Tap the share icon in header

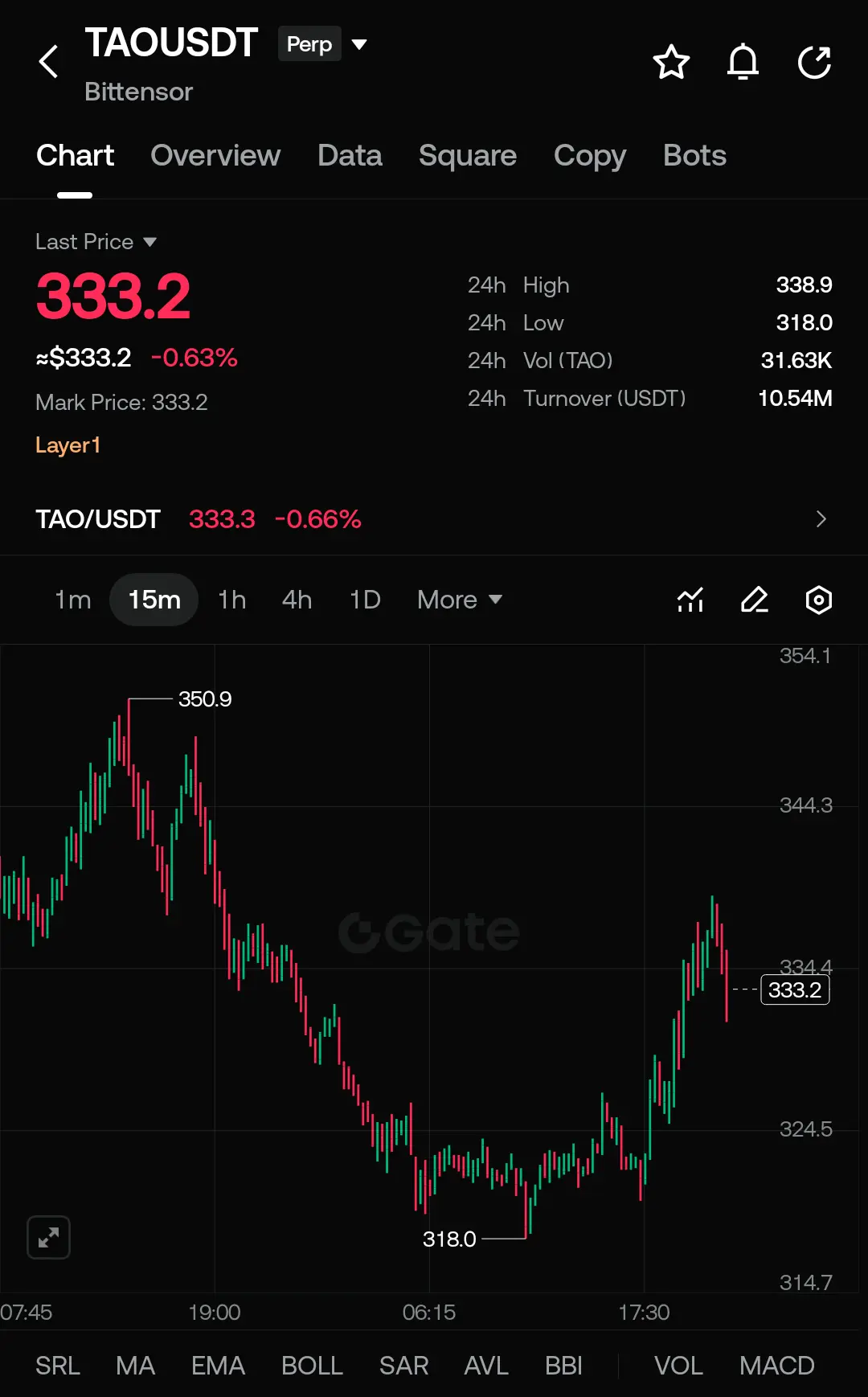pos(814,62)
